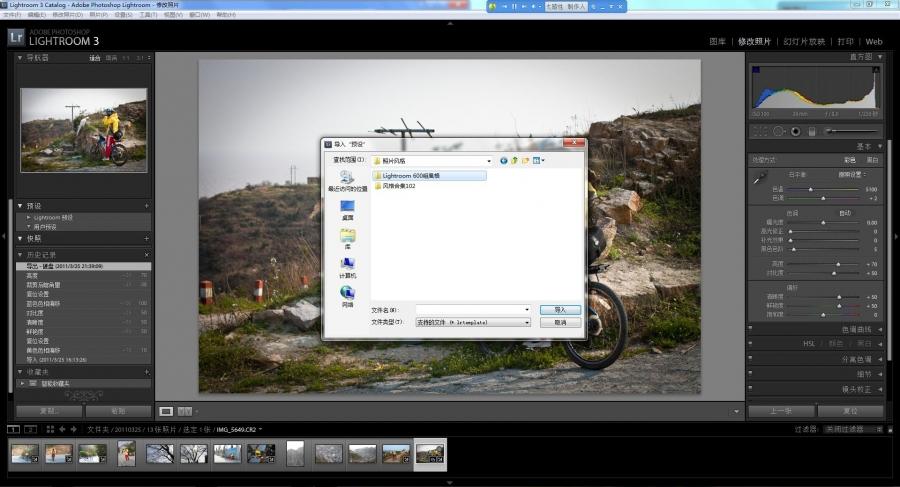Choose Color (彩色) treatment

849,160
